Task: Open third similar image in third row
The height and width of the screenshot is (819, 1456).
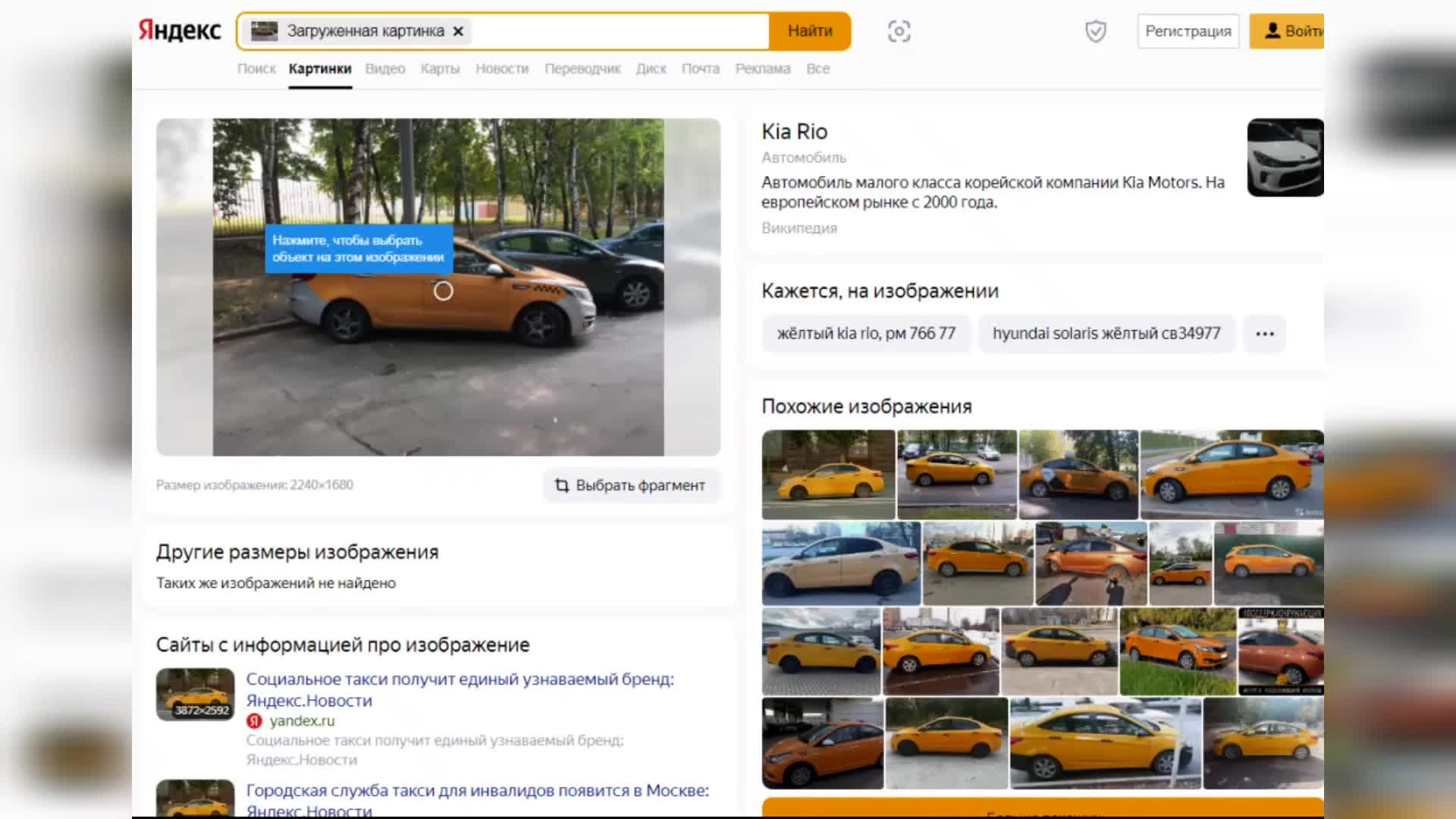Action: (1059, 651)
